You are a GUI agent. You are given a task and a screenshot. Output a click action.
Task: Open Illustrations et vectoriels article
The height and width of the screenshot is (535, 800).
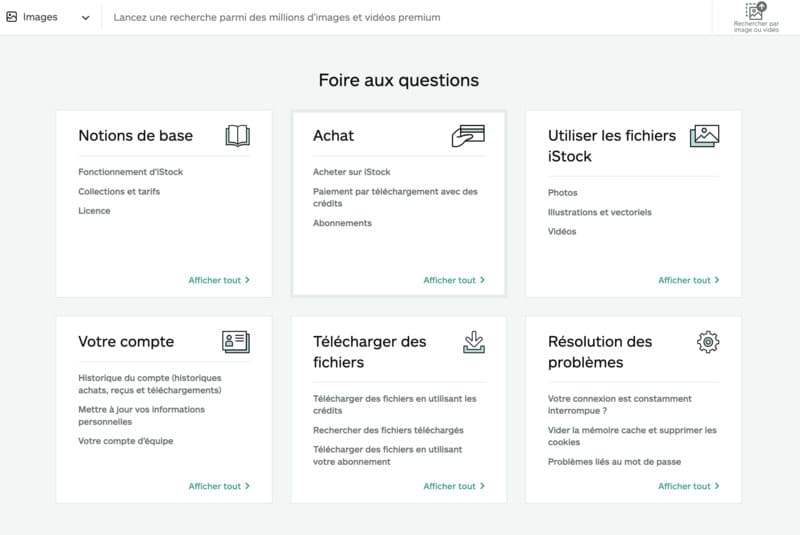click(x=599, y=212)
